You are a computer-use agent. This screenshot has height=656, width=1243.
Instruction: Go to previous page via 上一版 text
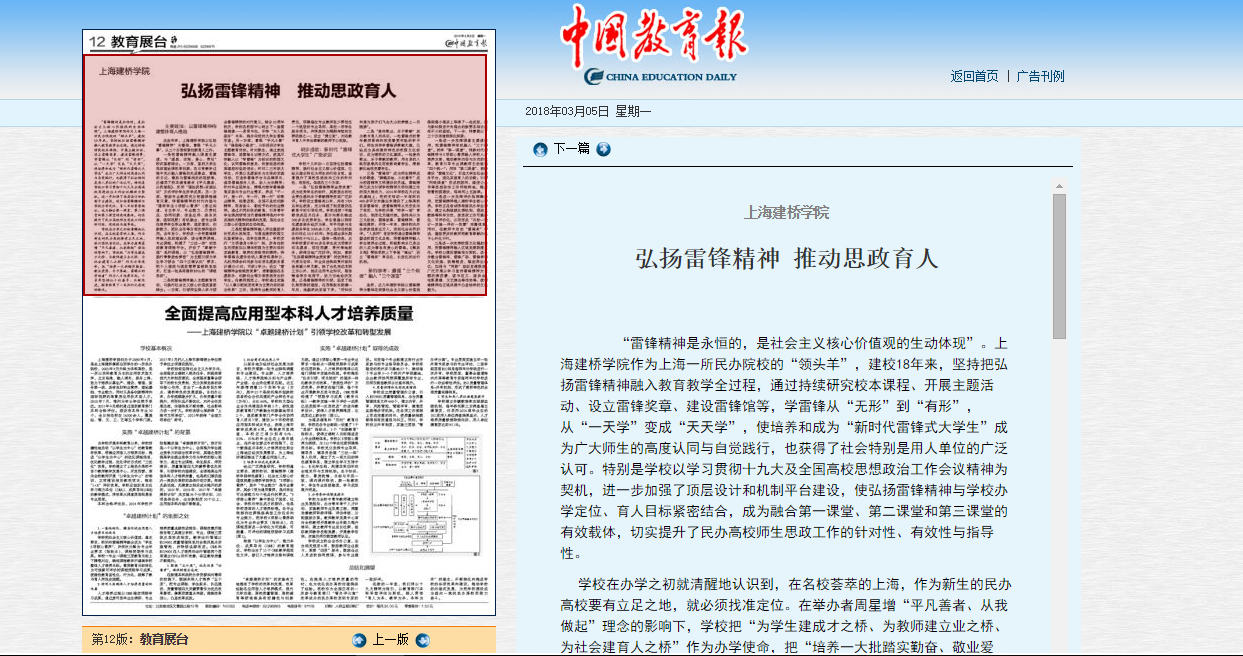390,640
